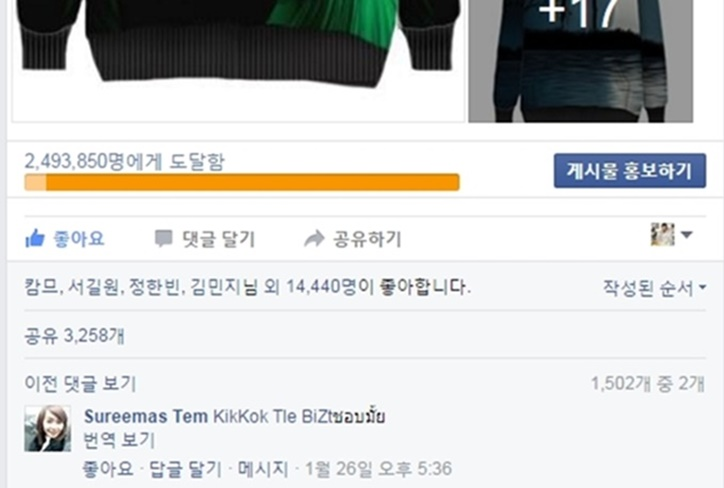Expand 이전 댓글 보기 previous comments
724x488 pixels.
(x=80, y=384)
